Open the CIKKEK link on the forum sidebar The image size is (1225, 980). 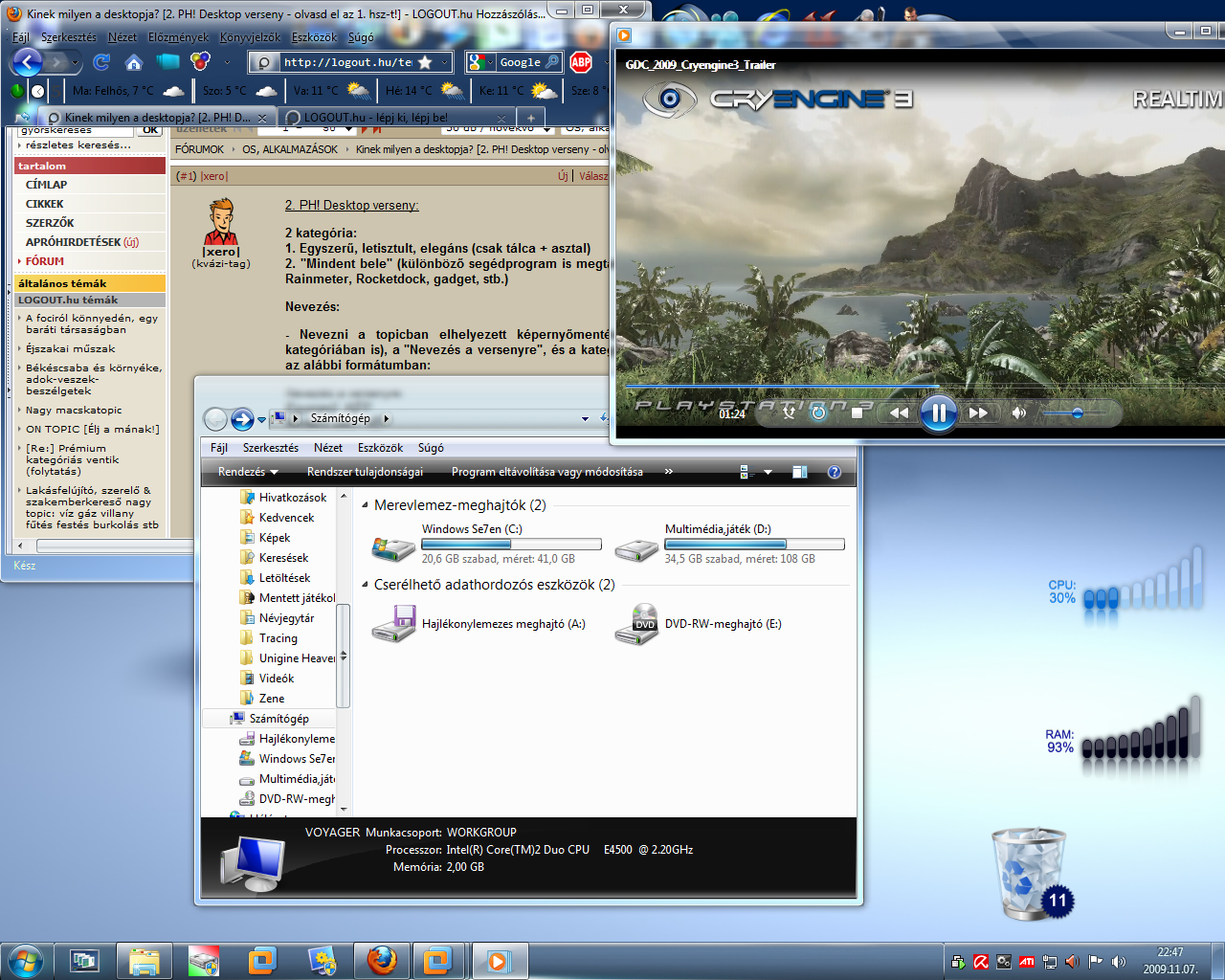(45, 204)
